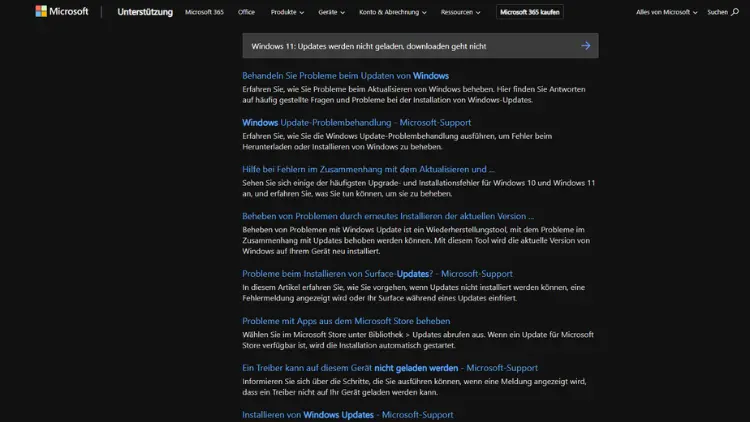Screen dimensions: 750x422
Task: Expand the Produkte dropdown
Action: pyautogui.click(x=287, y=12)
